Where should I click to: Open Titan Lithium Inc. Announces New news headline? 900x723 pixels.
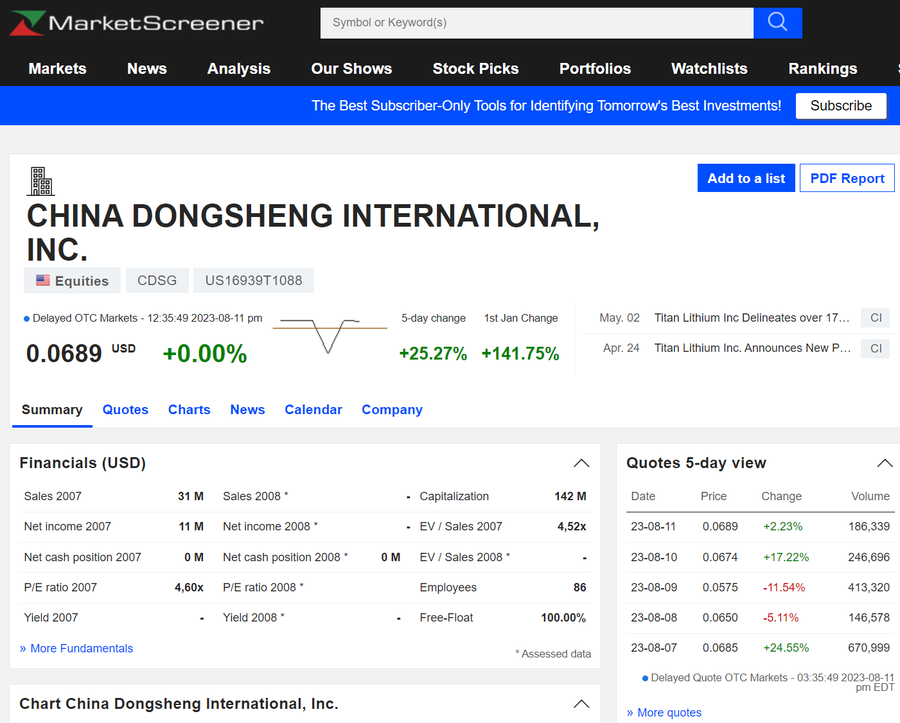click(752, 348)
